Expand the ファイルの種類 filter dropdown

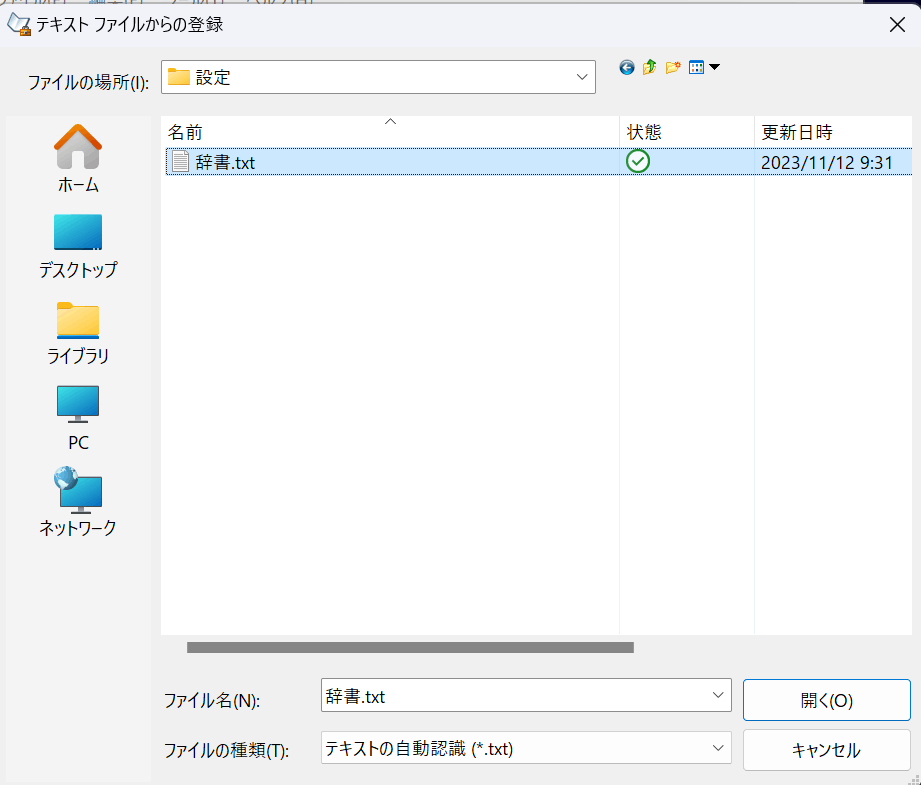tap(718, 748)
